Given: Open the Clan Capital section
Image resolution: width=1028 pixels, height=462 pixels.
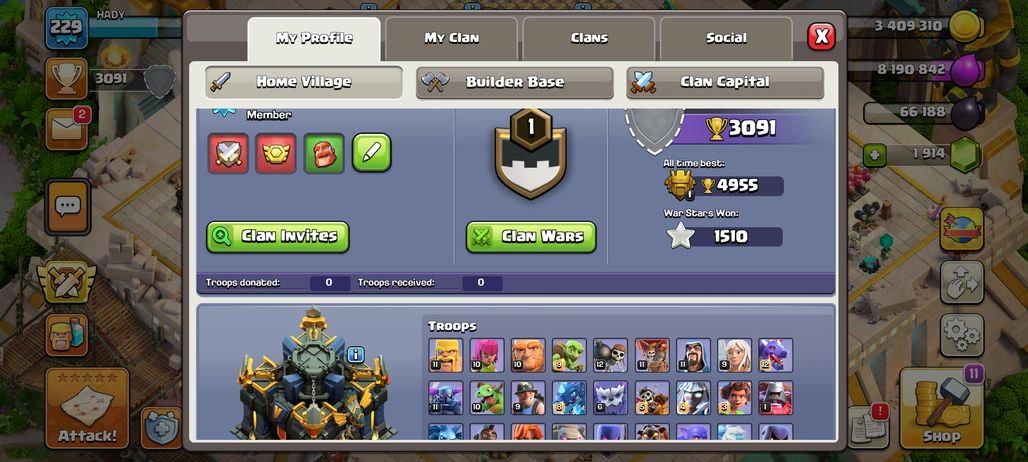Looking at the screenshot, I should [724, 83].
